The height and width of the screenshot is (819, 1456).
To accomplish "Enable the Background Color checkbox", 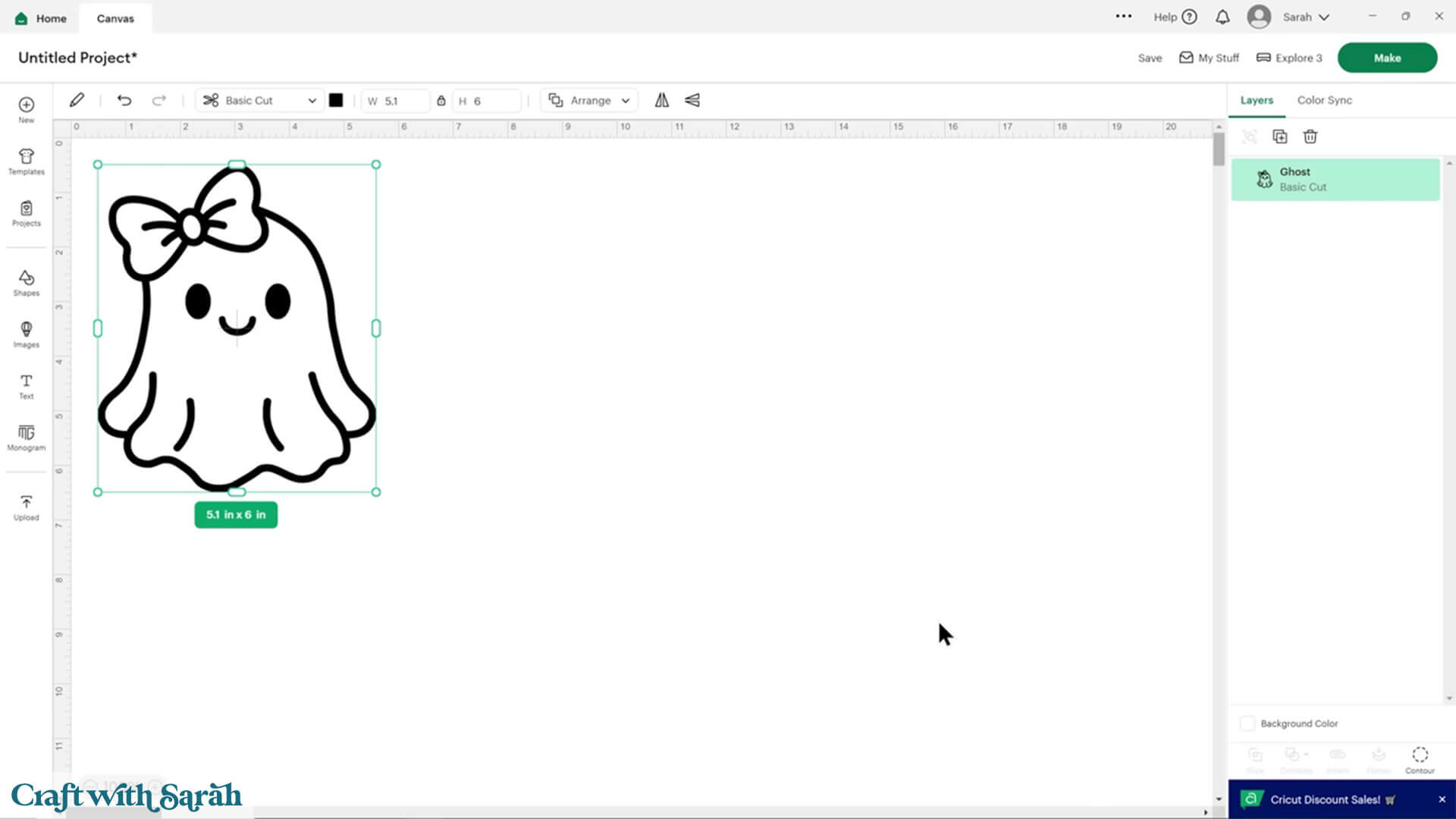I will pyautogui.click(x=1247, y=723).
